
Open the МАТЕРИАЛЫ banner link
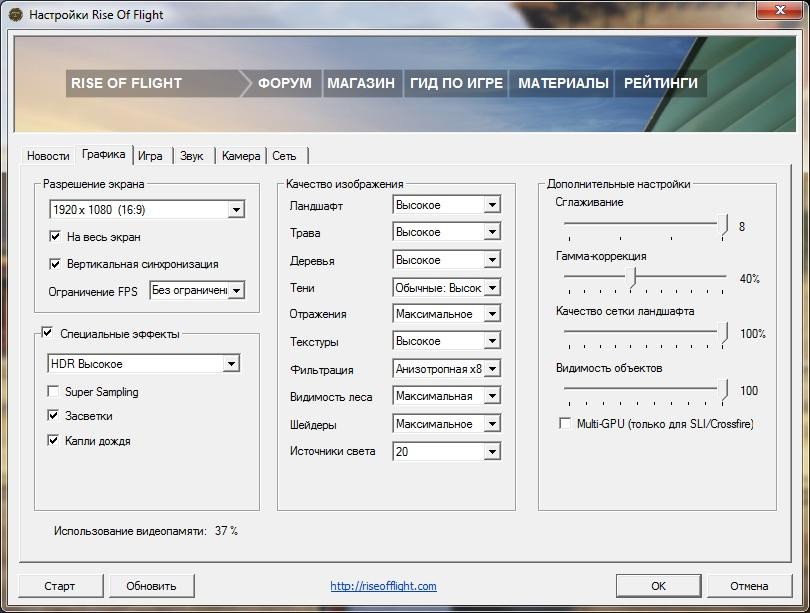pos(563,83)
